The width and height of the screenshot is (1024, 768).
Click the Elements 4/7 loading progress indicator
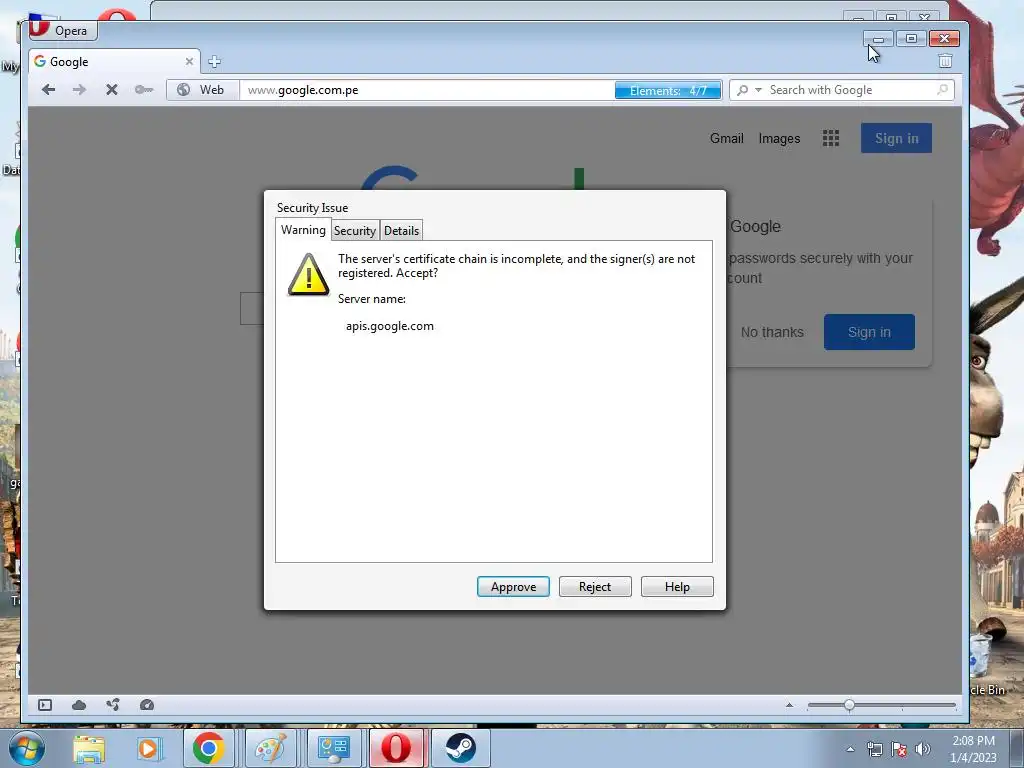click(667, 90)
